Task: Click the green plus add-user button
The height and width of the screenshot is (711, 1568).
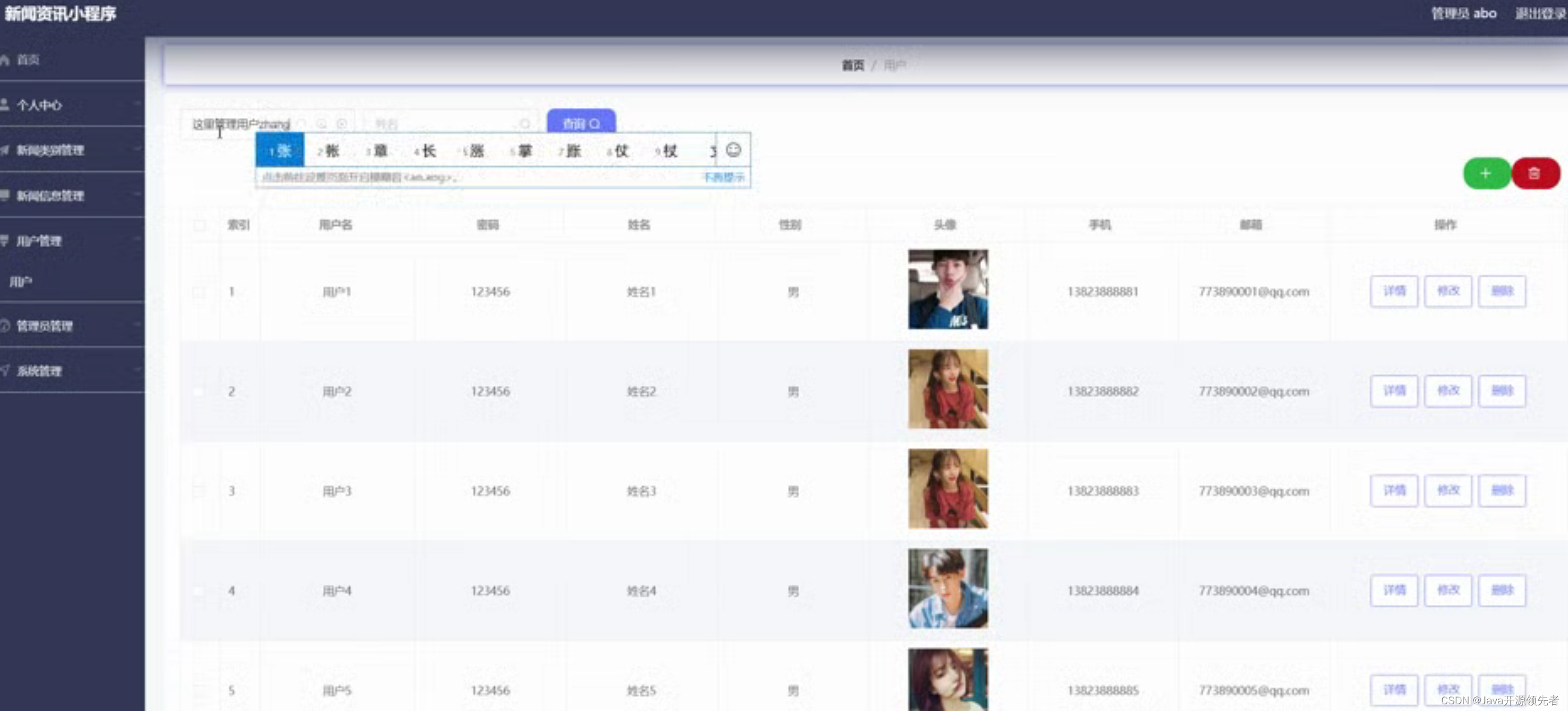Action: tap(1486, 174)
